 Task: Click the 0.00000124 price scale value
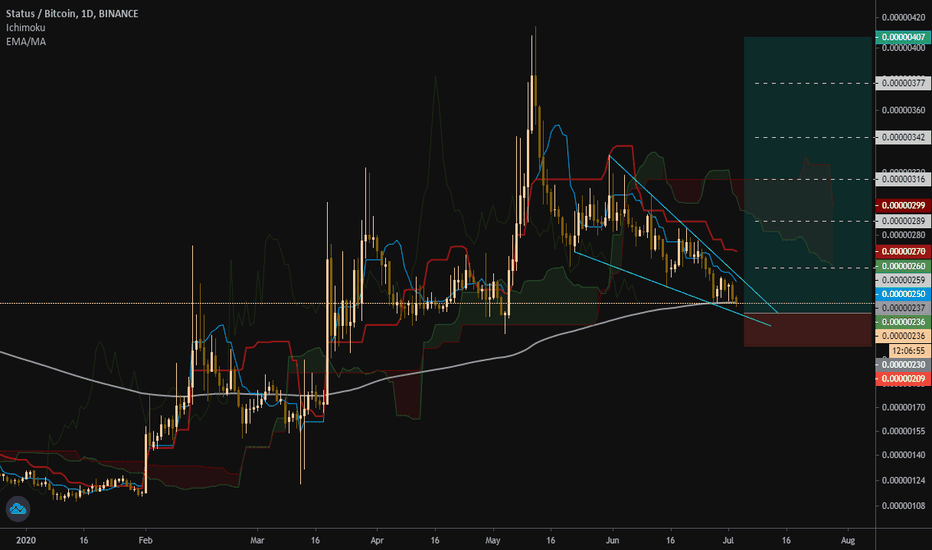click(x=903, y=480)
